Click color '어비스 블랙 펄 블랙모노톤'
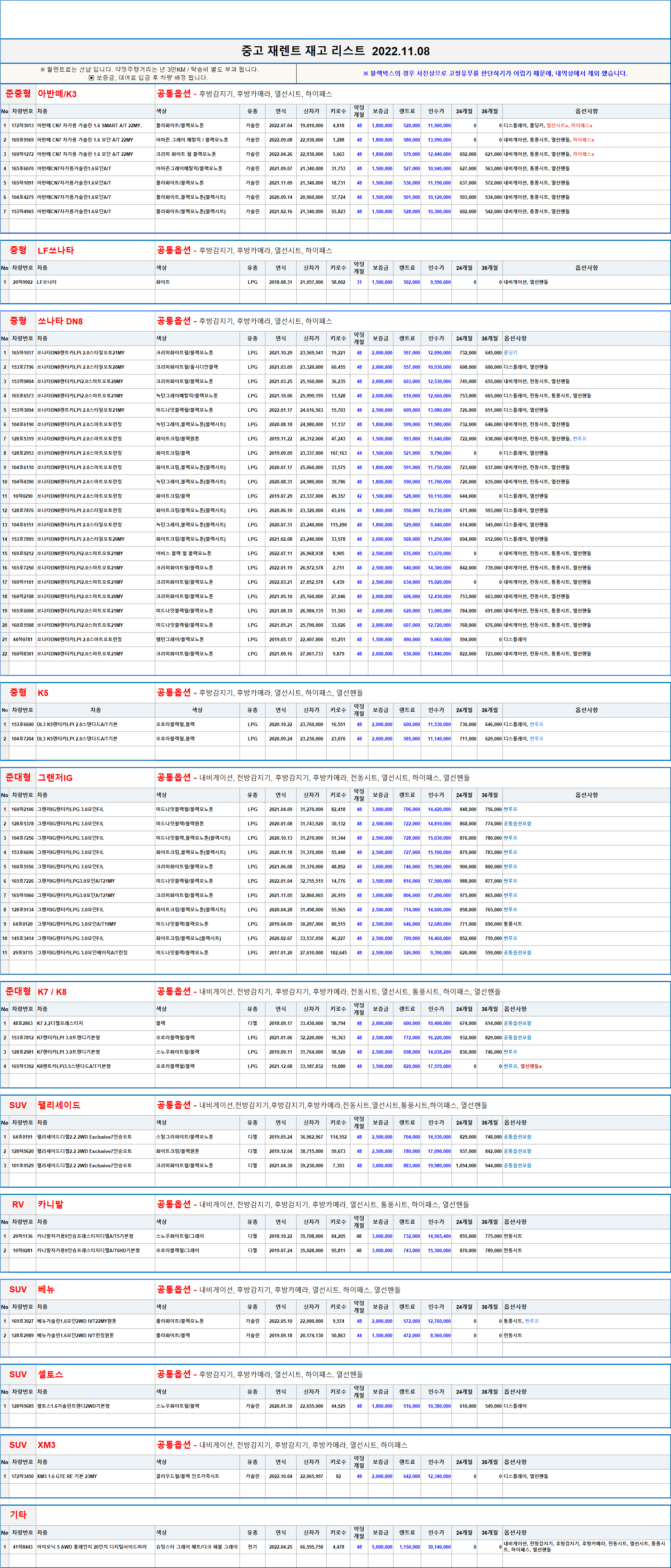The height and width of the screenshot is (1568, 671). click(183, 553)
